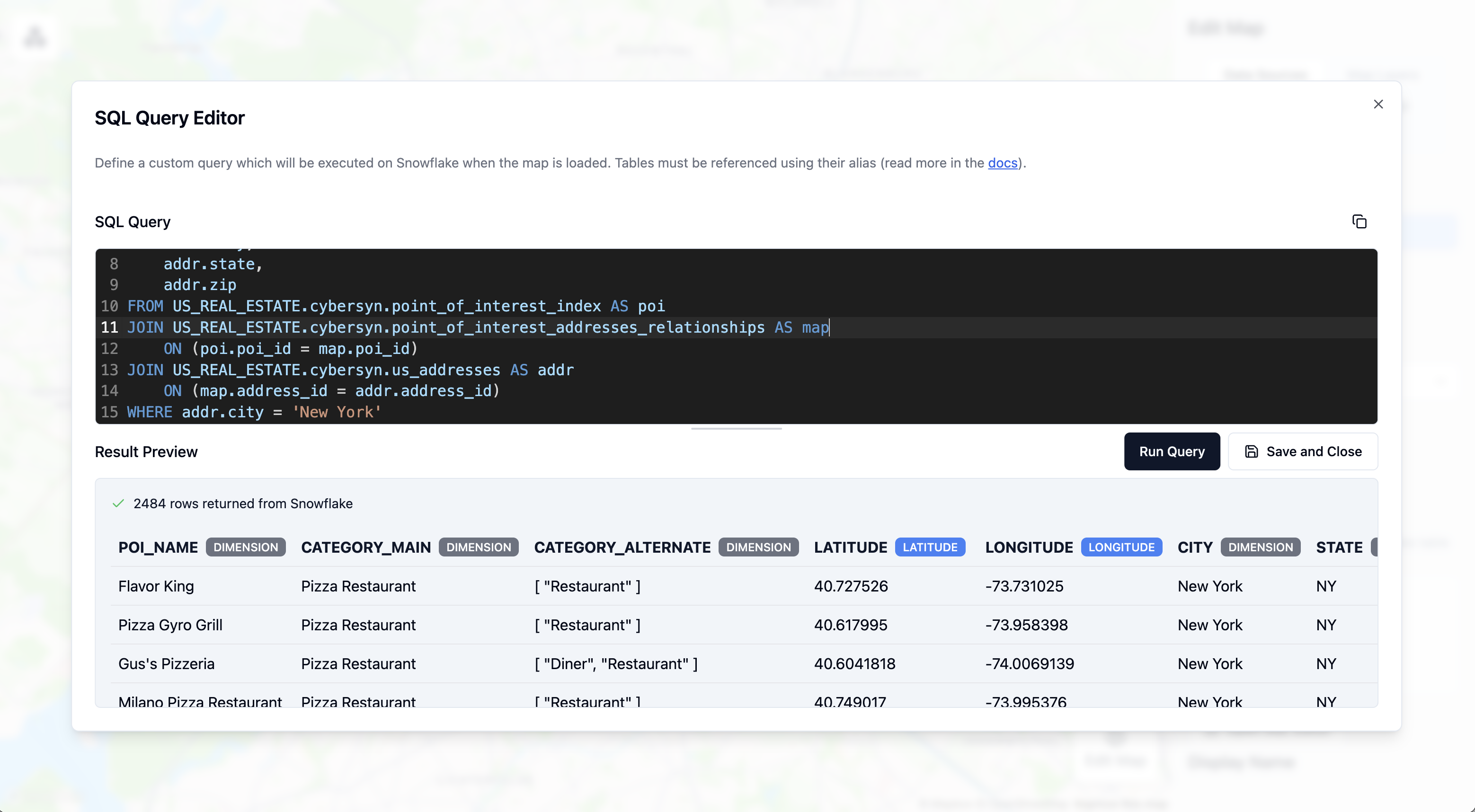This screenshot has width=1475, height=812.
Task: Click the LATITUDE type badge
Action: click(930, 547)
